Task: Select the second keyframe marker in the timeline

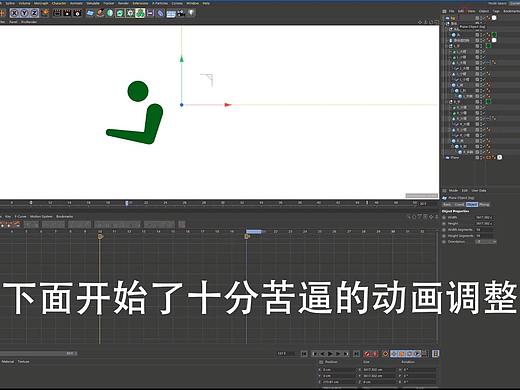Action: (x=247, y=236)
